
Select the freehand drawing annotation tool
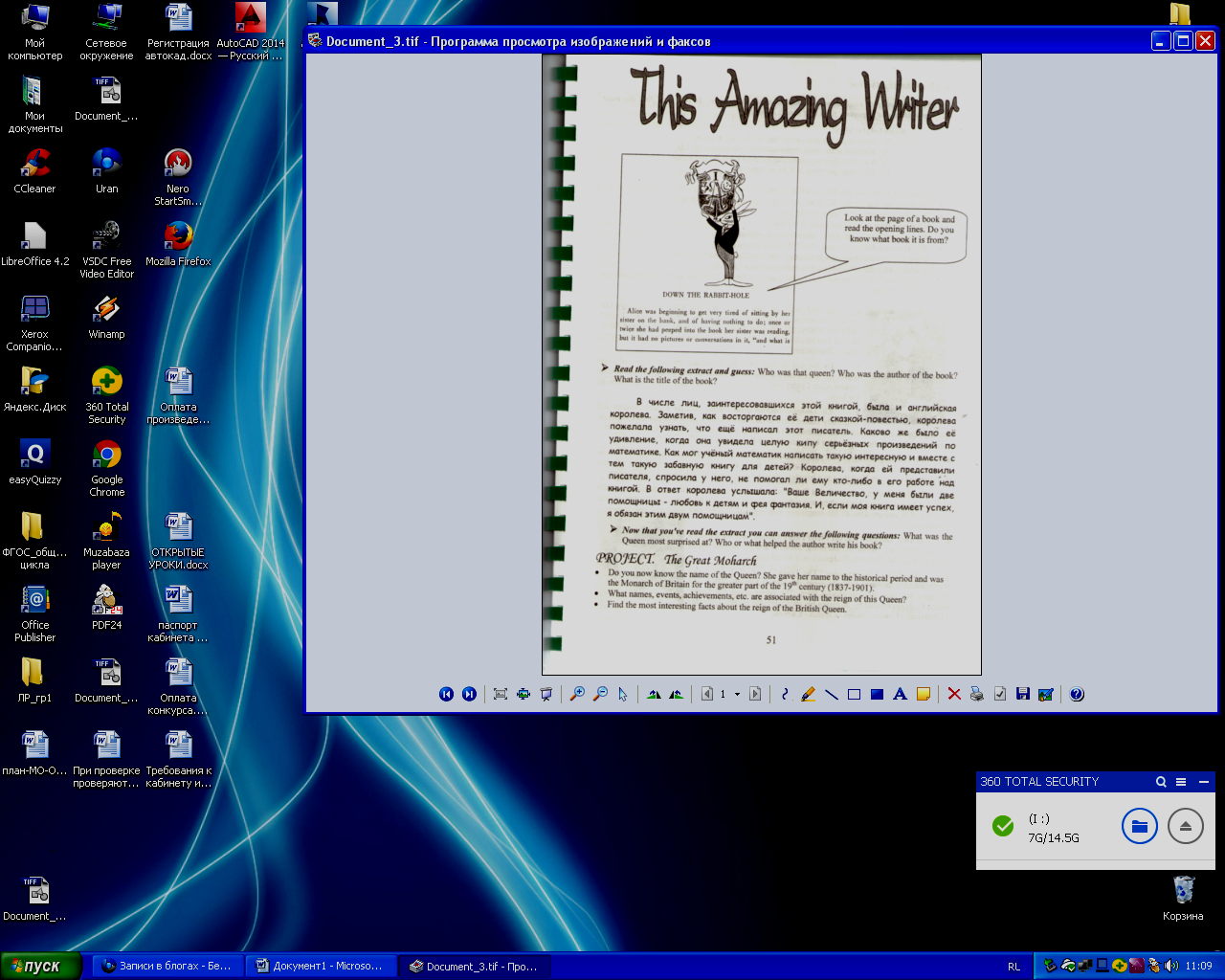785,694
